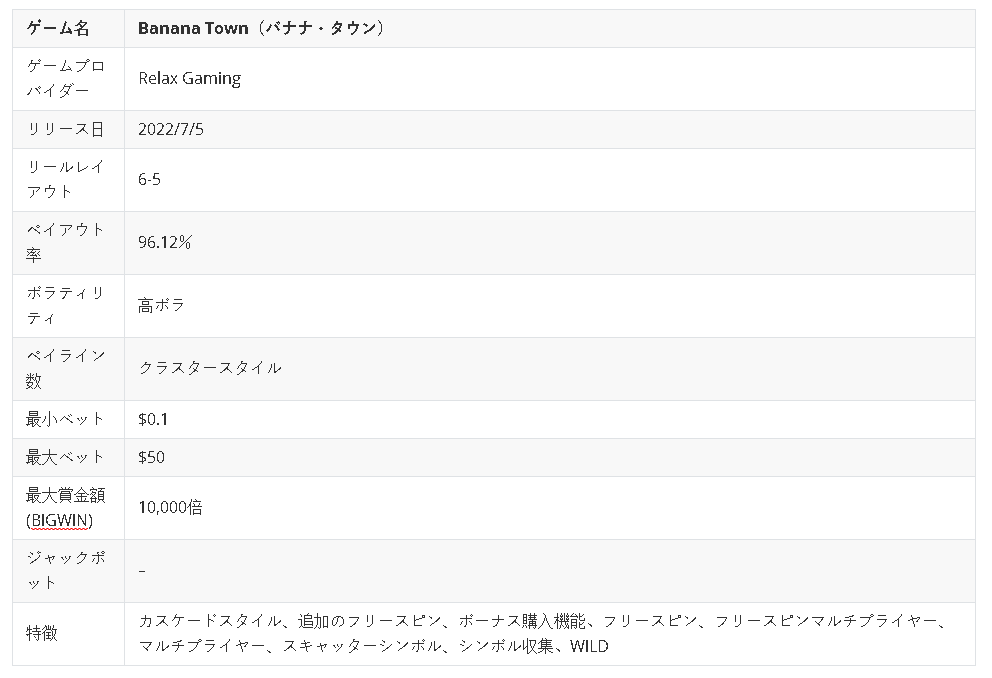The height and width of the screenshot is (678, 992).
Task: Click the Banana Town title cell
Action: tap(261, 28)
